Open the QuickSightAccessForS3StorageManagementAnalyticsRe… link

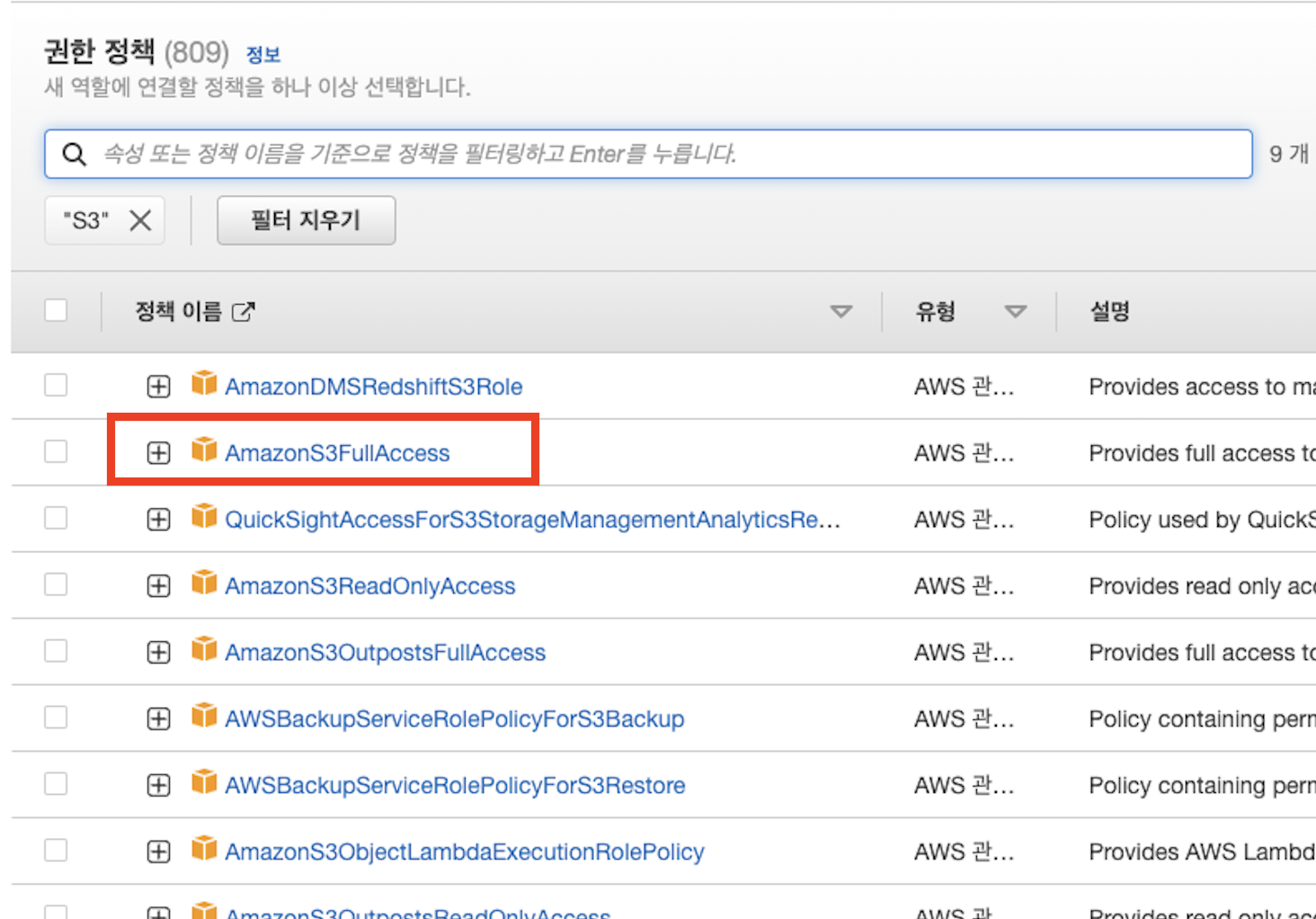pyautogui.click(x=533, y=520)
